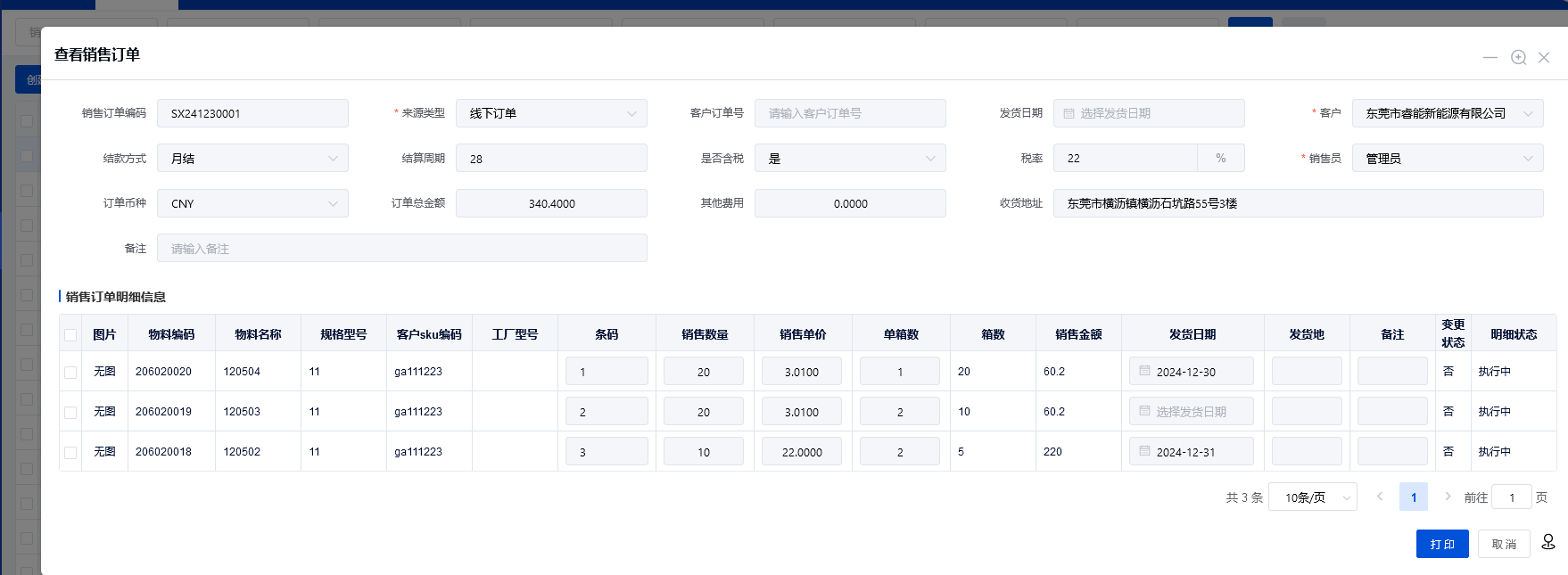Check the row for material 206020020
The height and width of the screenshot is (575, 1568).
(x=70, y=373)
